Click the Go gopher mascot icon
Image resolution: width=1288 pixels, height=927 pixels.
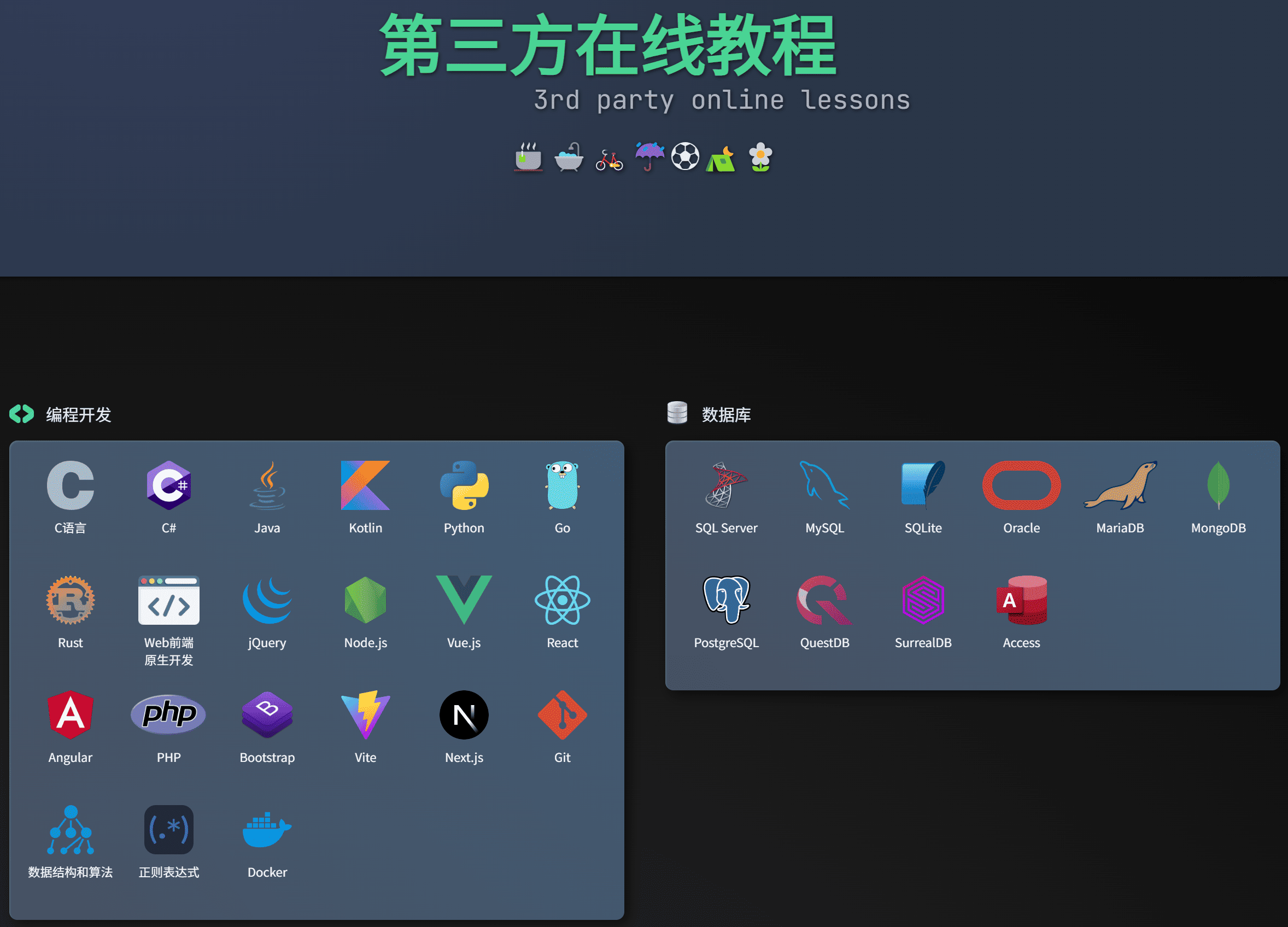(562, 485)
